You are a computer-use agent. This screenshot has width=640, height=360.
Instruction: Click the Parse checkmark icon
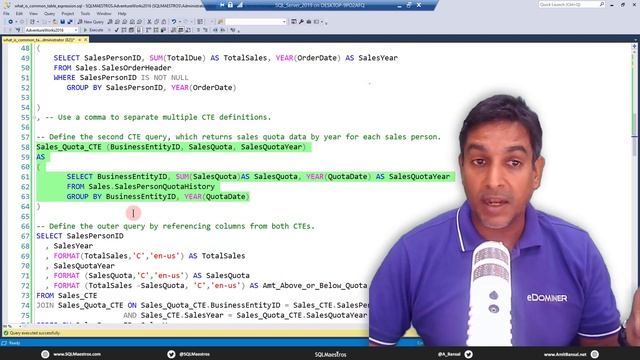click(117, 30)
